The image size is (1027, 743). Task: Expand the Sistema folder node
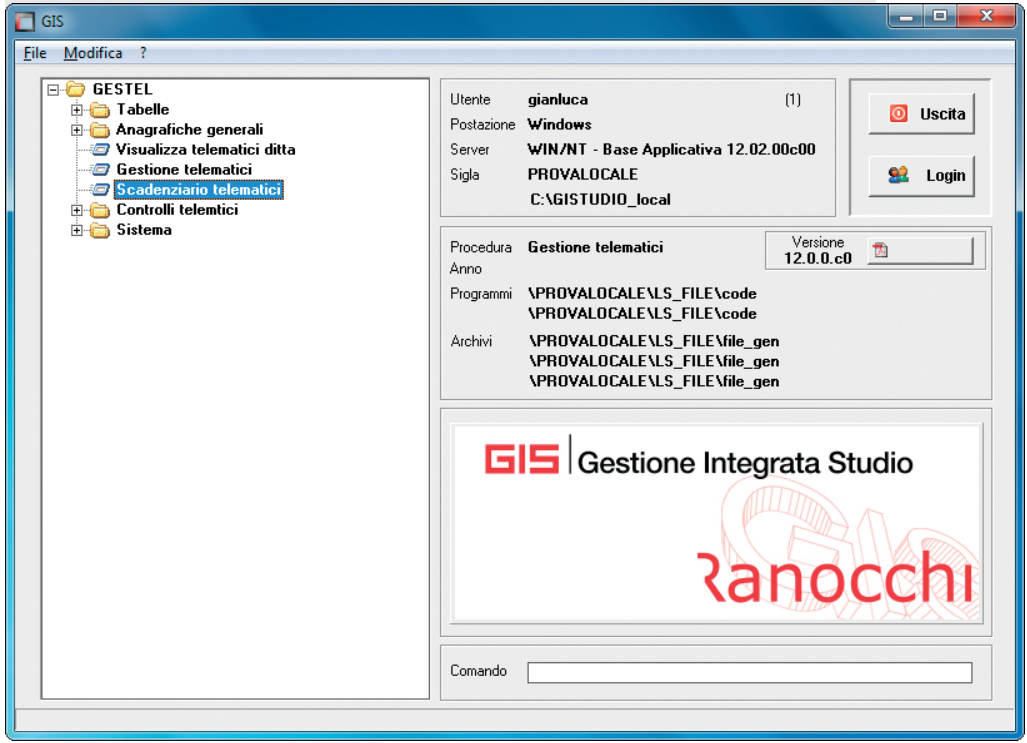point(77,231)
